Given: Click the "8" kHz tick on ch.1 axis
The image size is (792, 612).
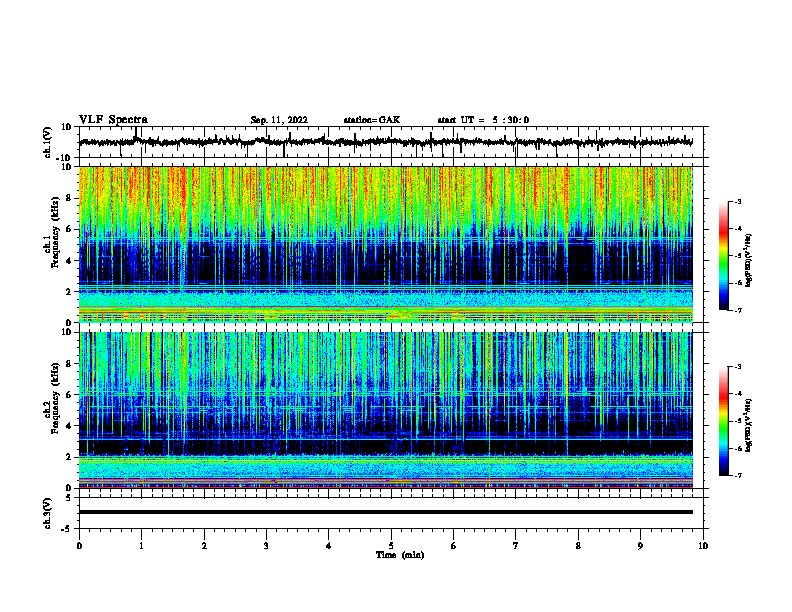Looking at the screenshot, I should click(69, 198).
